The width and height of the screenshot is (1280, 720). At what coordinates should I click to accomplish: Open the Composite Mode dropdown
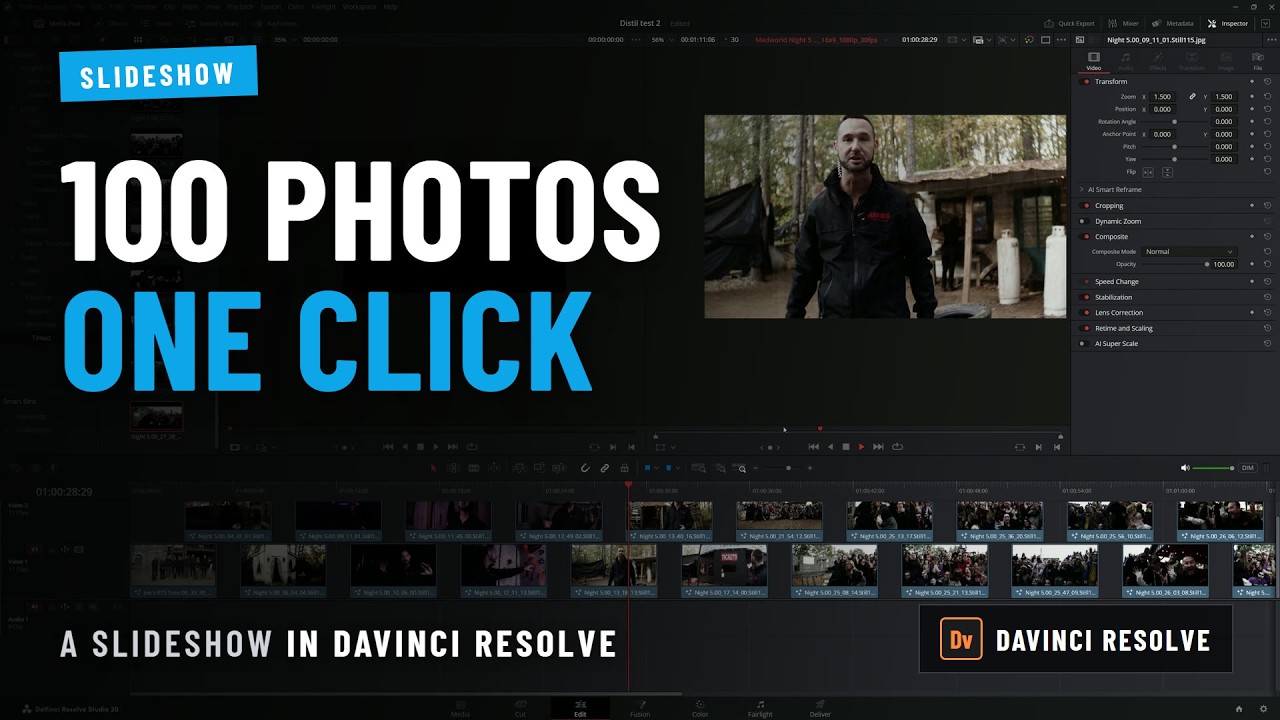(x=1189, y=252)
